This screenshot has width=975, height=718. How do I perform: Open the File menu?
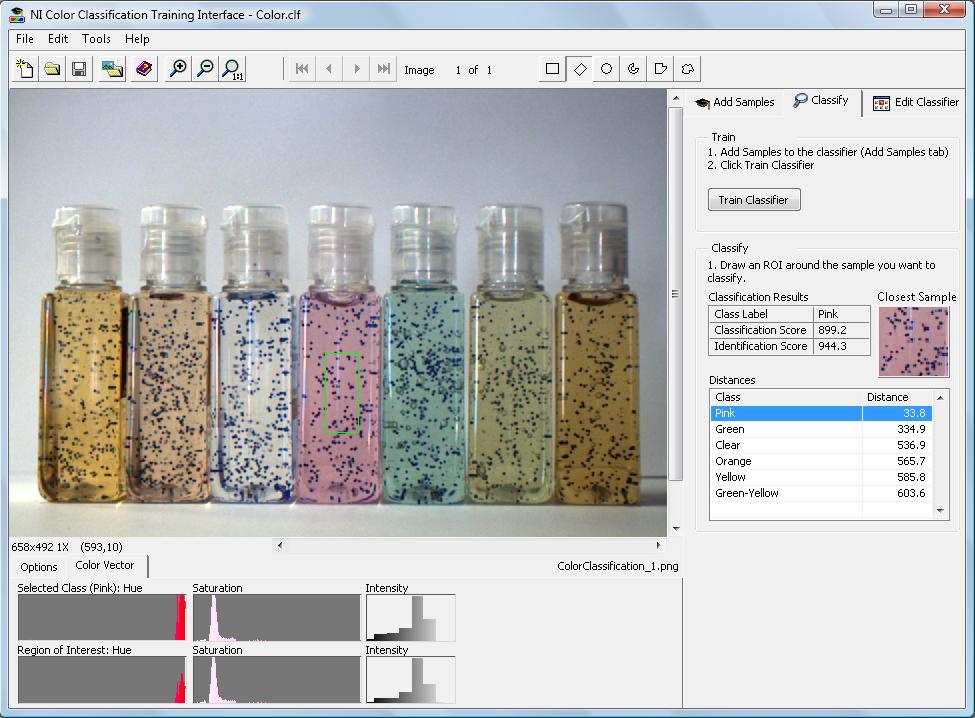[25, 39]
